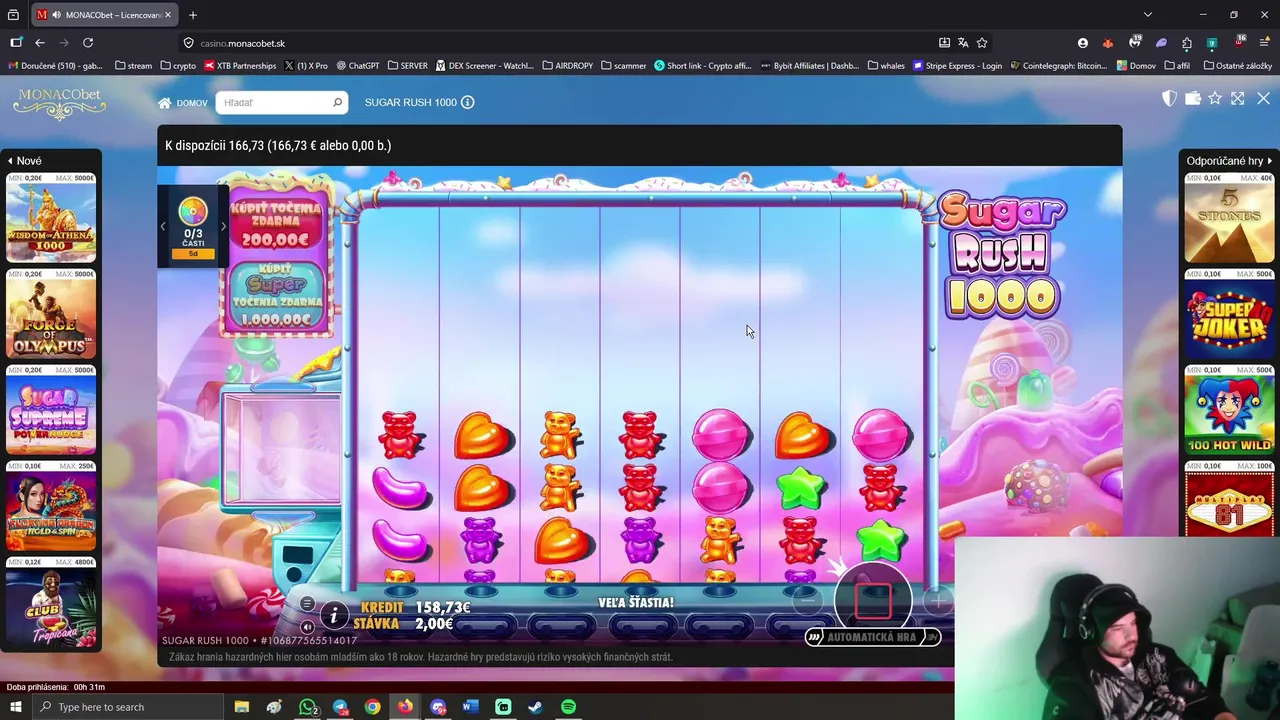This screenshot has height=720, width=1280.
Task: Launch Club Tropicana game
Action: coord(51,602)
